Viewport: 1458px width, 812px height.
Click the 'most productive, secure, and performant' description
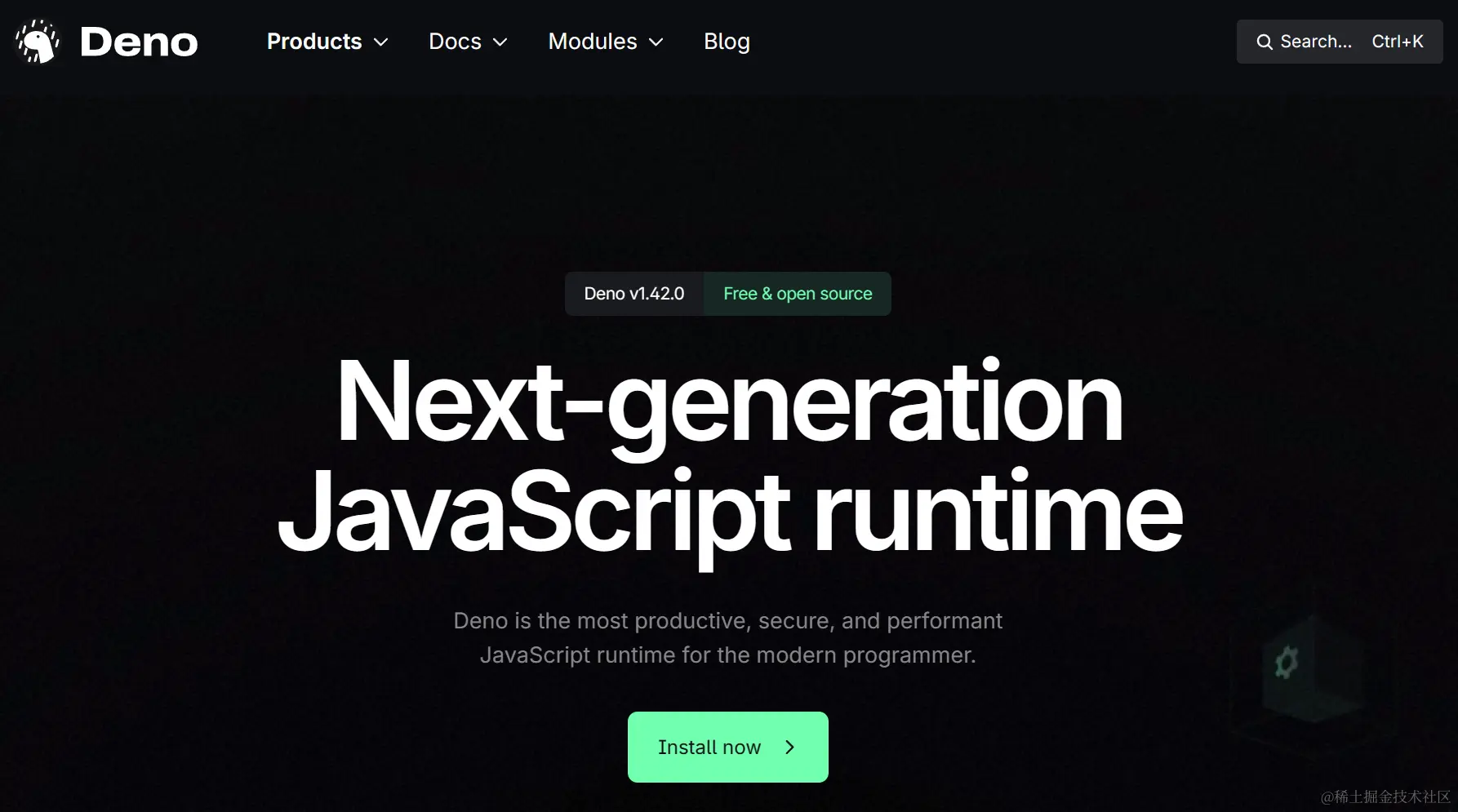tap(728, 637)
